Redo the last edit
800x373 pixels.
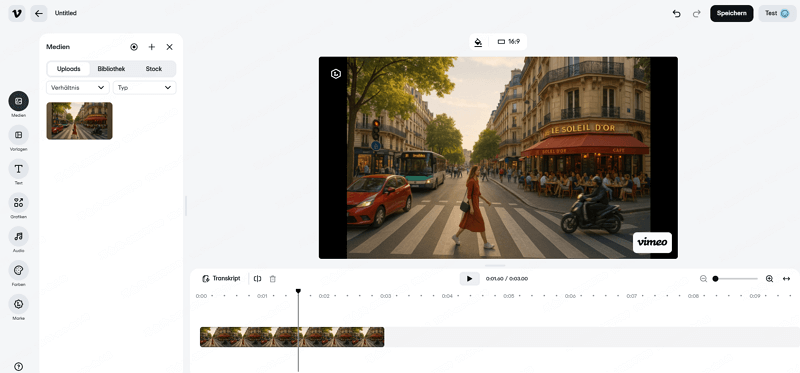click(696, 14)
